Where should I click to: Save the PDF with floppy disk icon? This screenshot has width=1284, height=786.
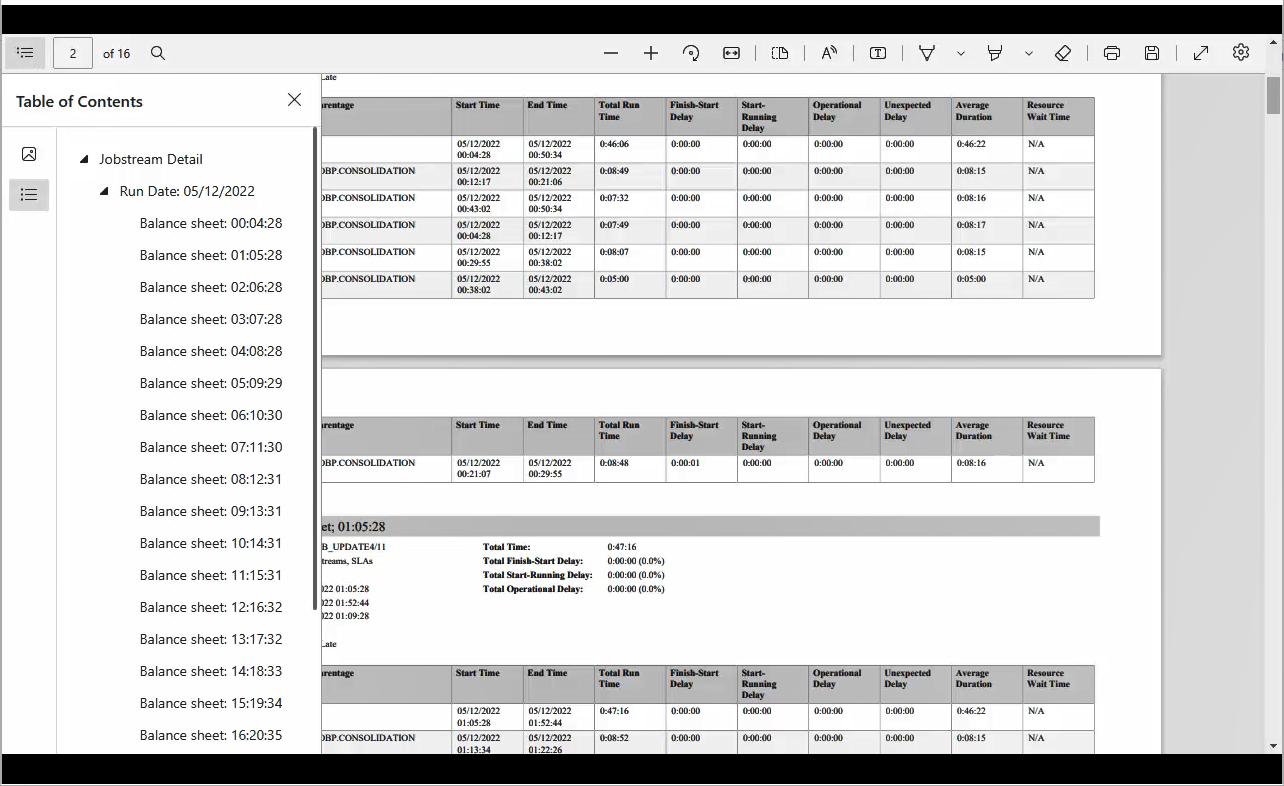tap(1152, 53)
